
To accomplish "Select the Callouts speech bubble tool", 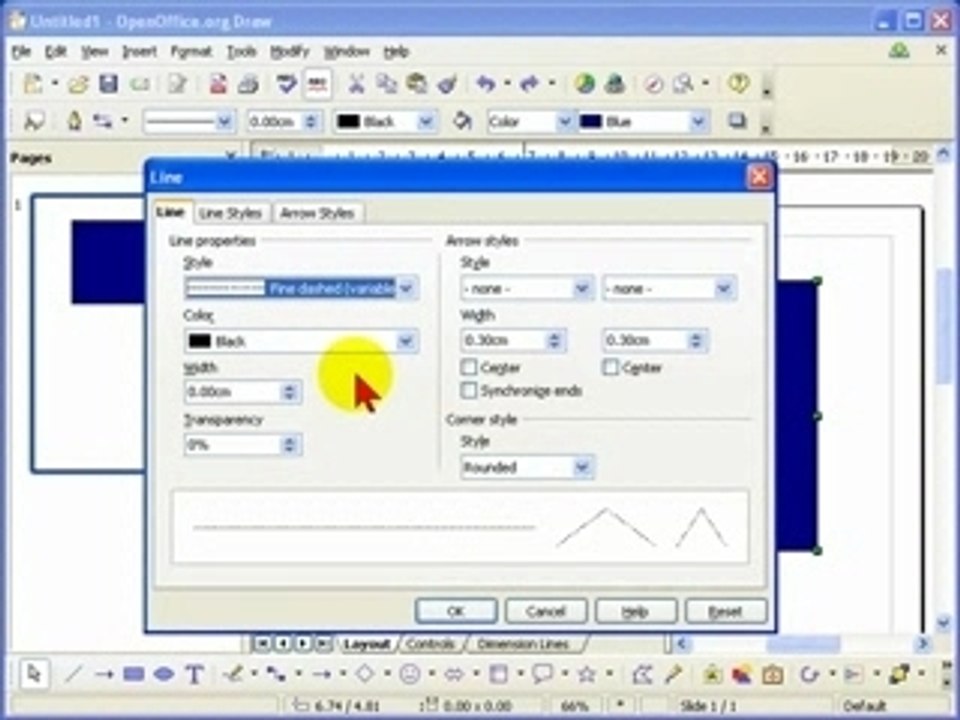I will 542,674.
